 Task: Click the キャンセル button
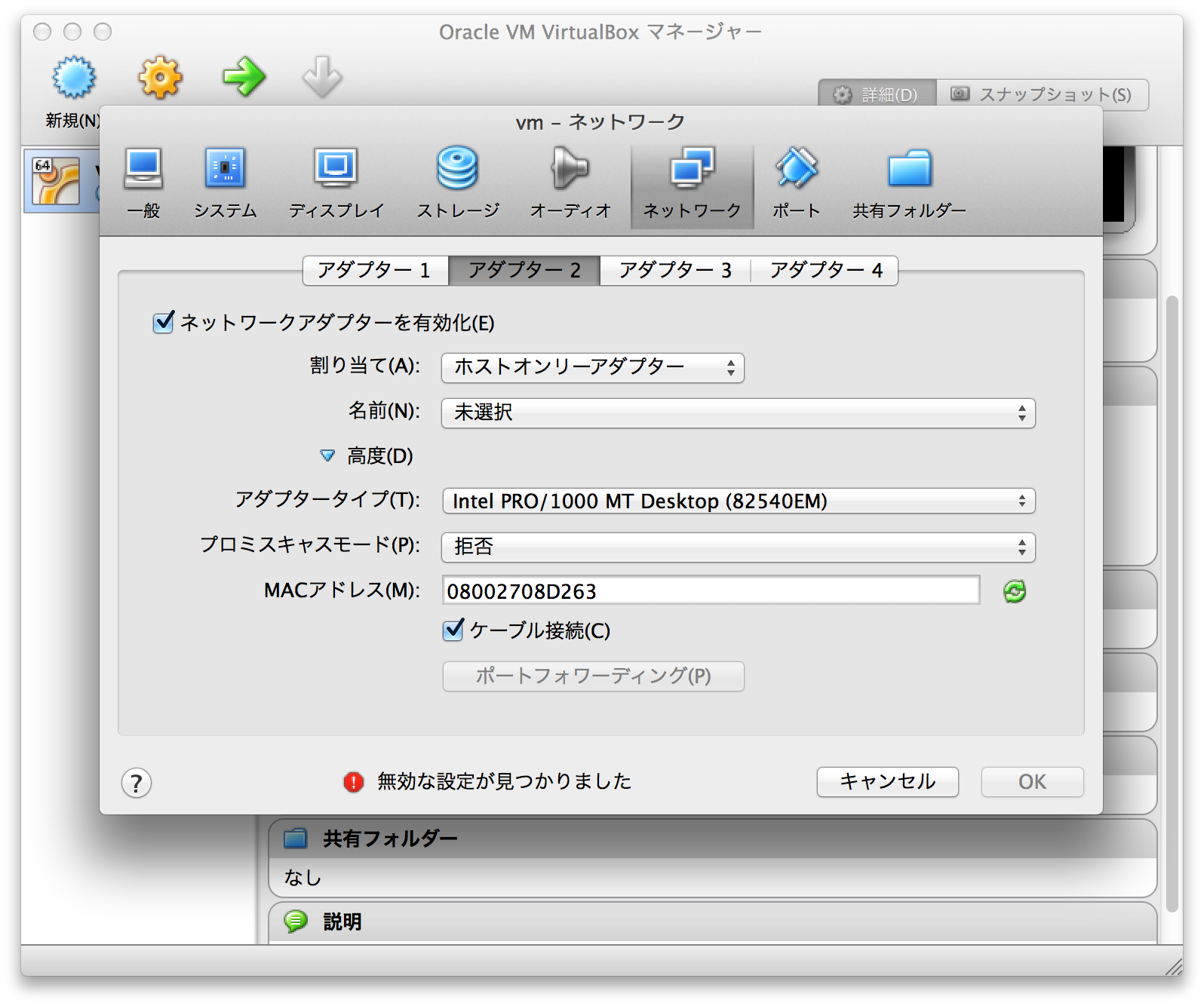(x=887, y=781)
